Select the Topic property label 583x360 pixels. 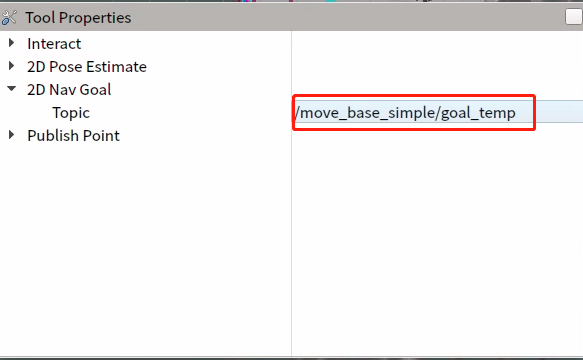71,113
